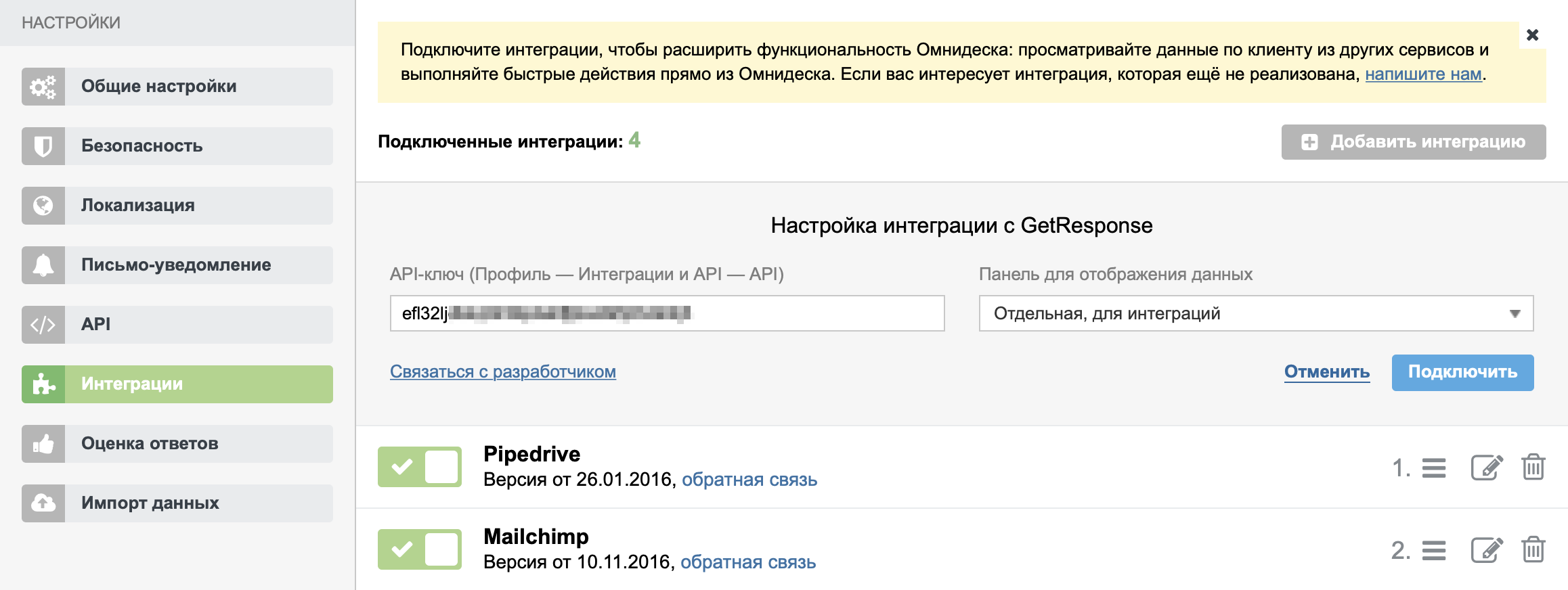Focus the GetResponse API key field

pyautogui.click(x=667, y=313)
